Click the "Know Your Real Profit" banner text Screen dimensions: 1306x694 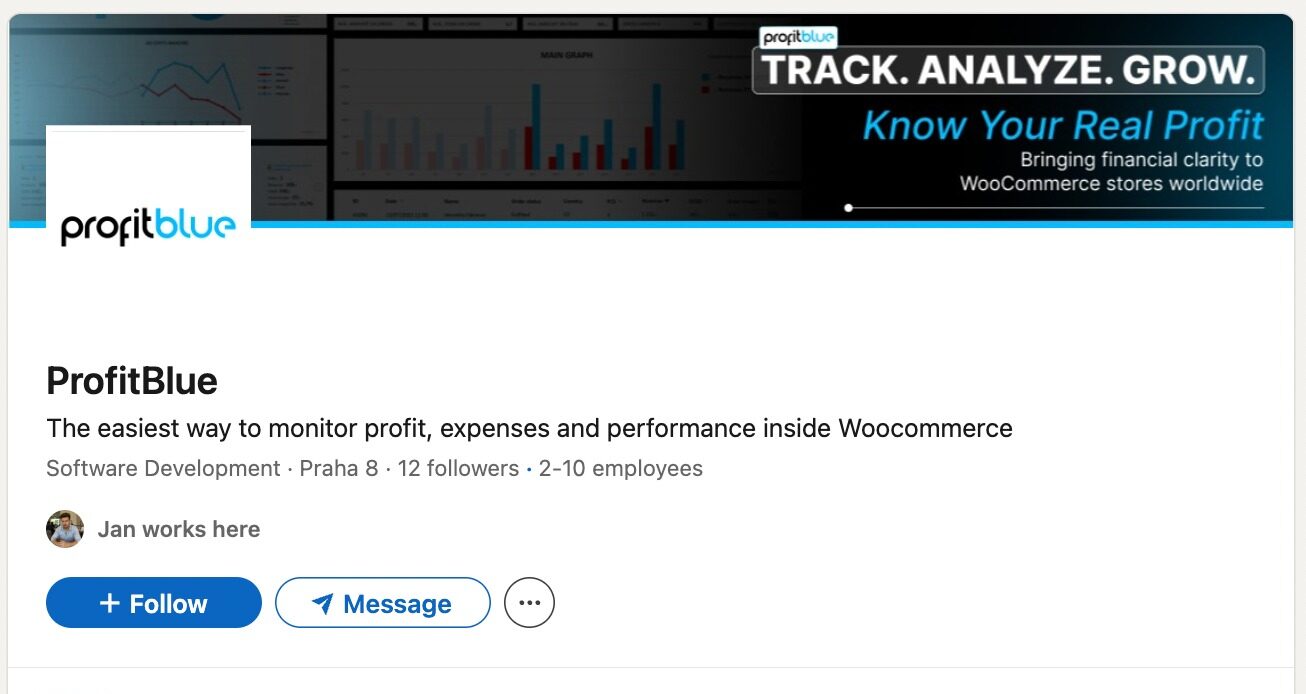[1063, 125]
